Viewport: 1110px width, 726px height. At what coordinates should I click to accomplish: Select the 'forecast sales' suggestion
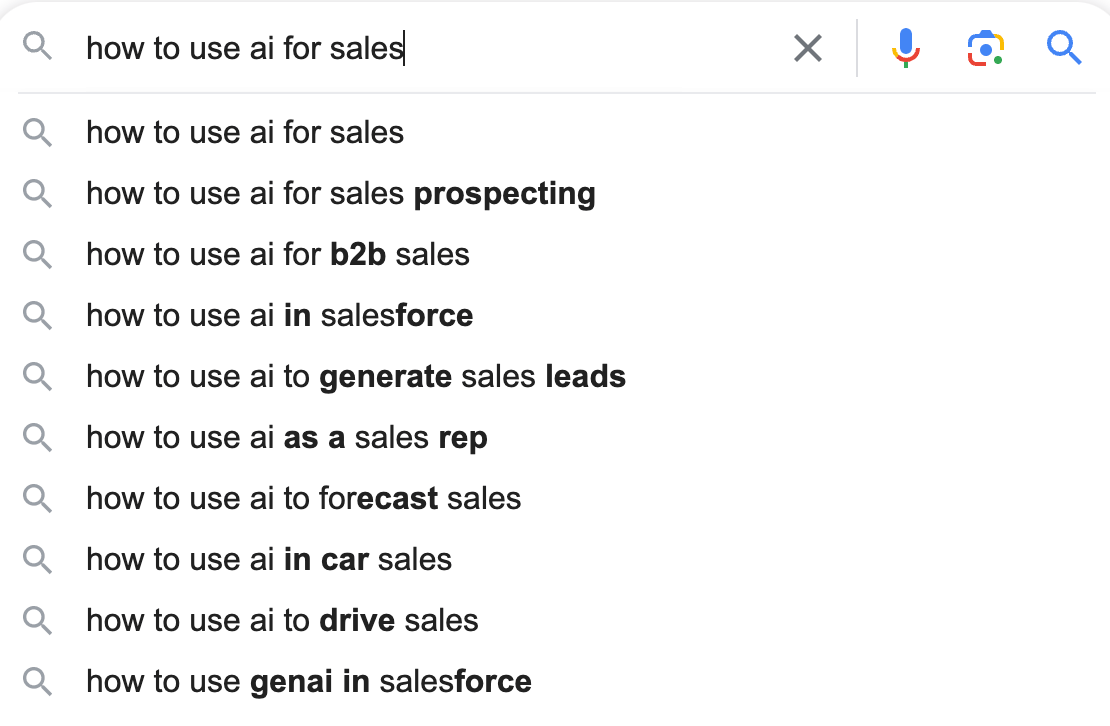[304, 498]
